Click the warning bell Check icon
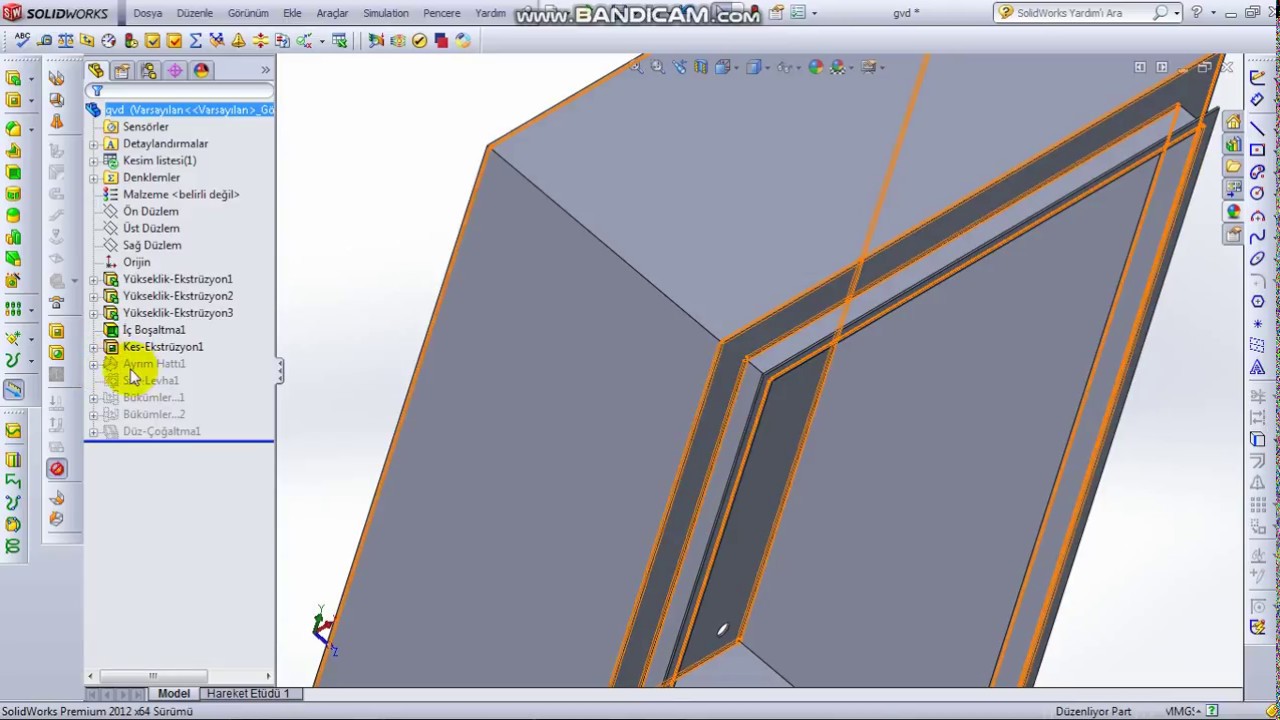The image size is (1280, 720). [x=238, y=41]
